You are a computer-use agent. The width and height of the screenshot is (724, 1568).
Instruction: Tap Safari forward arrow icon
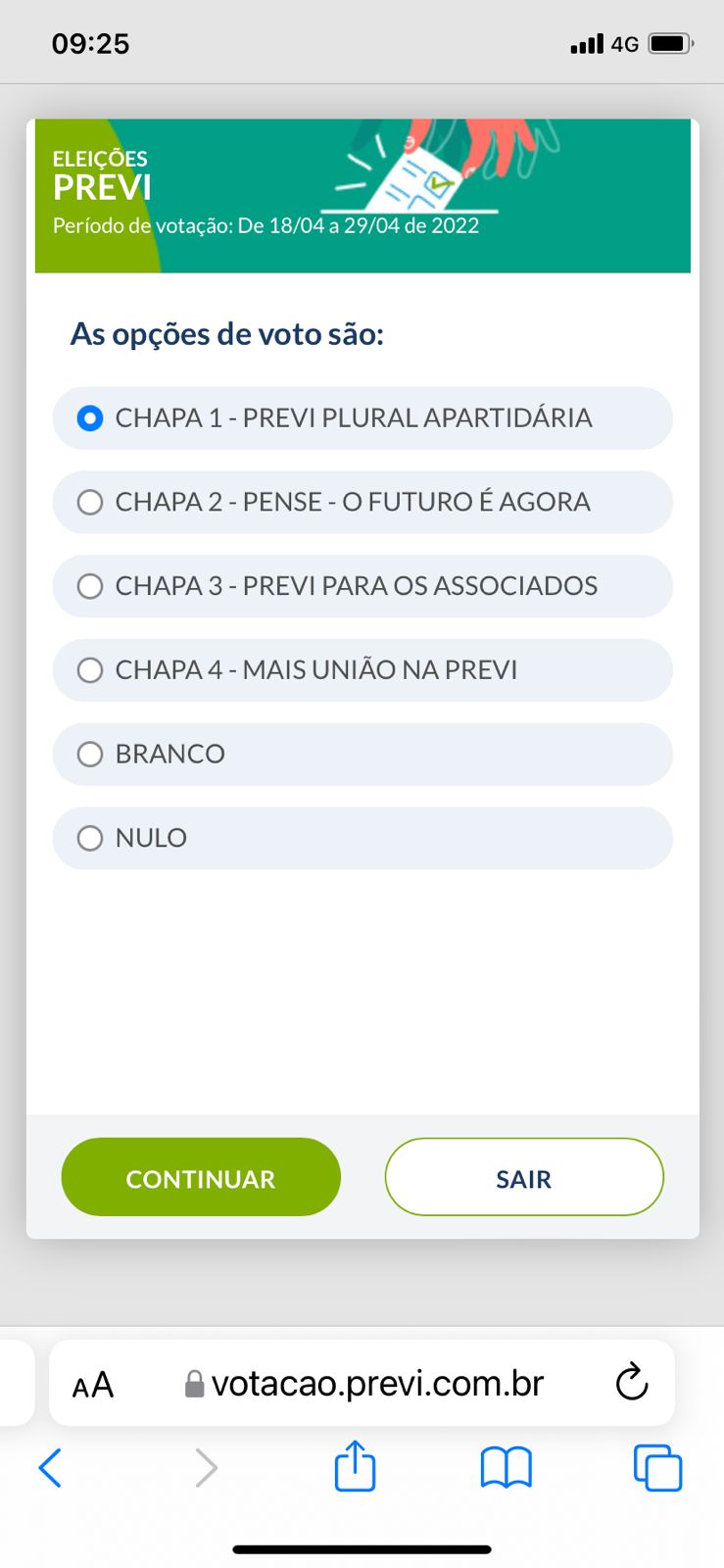pyautogui.click(x=206, y=1467)
